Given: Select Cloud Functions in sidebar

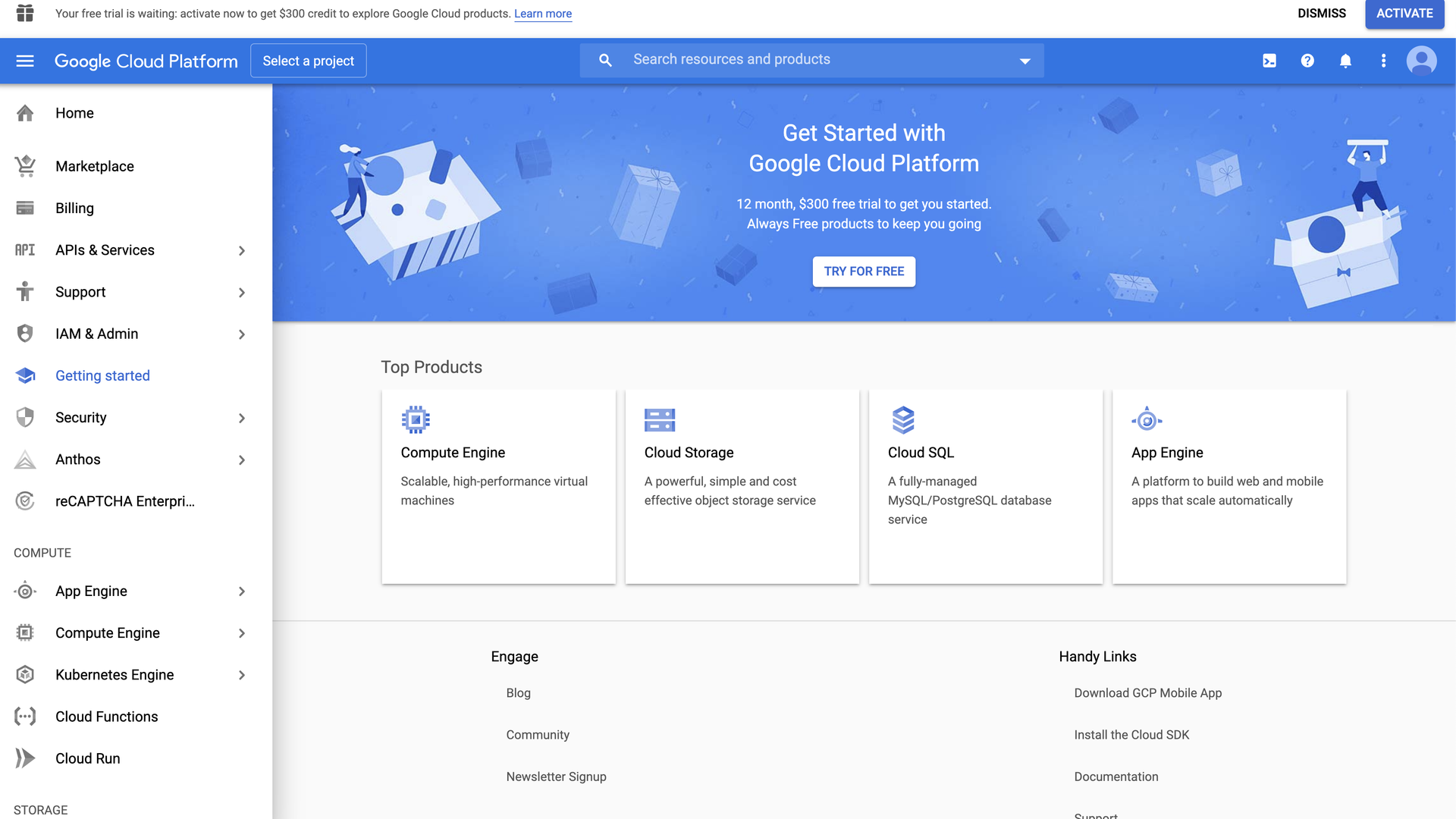Looking at the screenshot, I should point(106,717).
